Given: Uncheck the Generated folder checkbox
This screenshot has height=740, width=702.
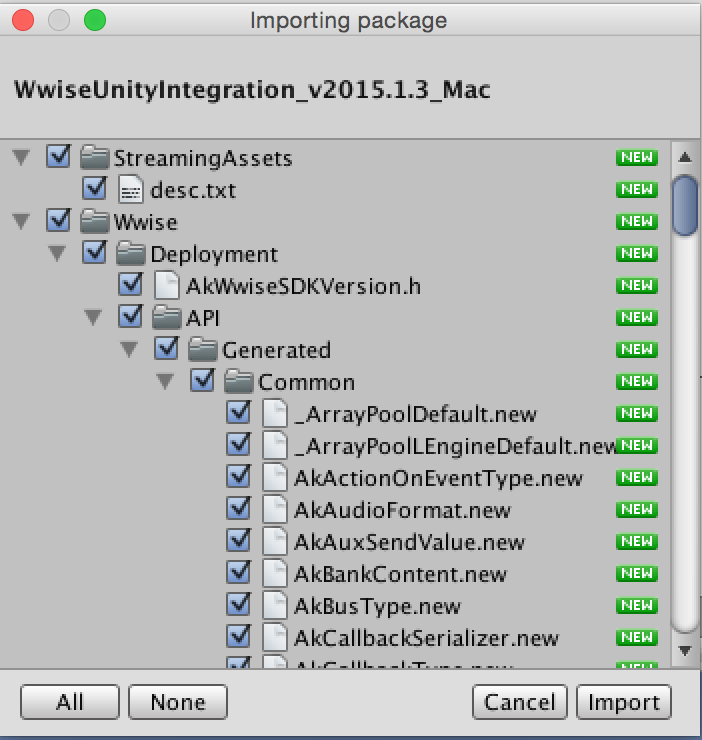Looking at the screenshot, I should [x=166, y=348].
